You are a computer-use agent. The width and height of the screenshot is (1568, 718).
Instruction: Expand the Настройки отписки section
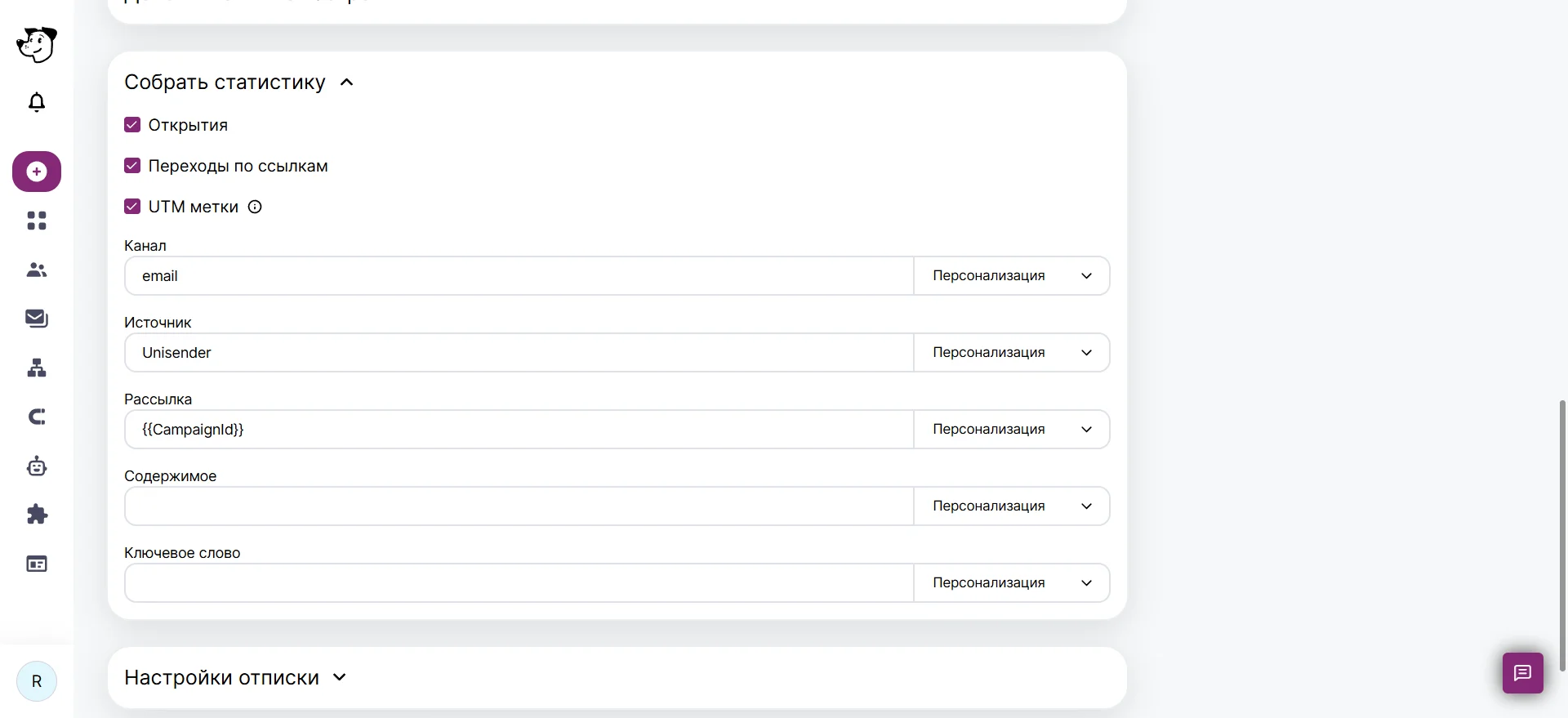340,677
